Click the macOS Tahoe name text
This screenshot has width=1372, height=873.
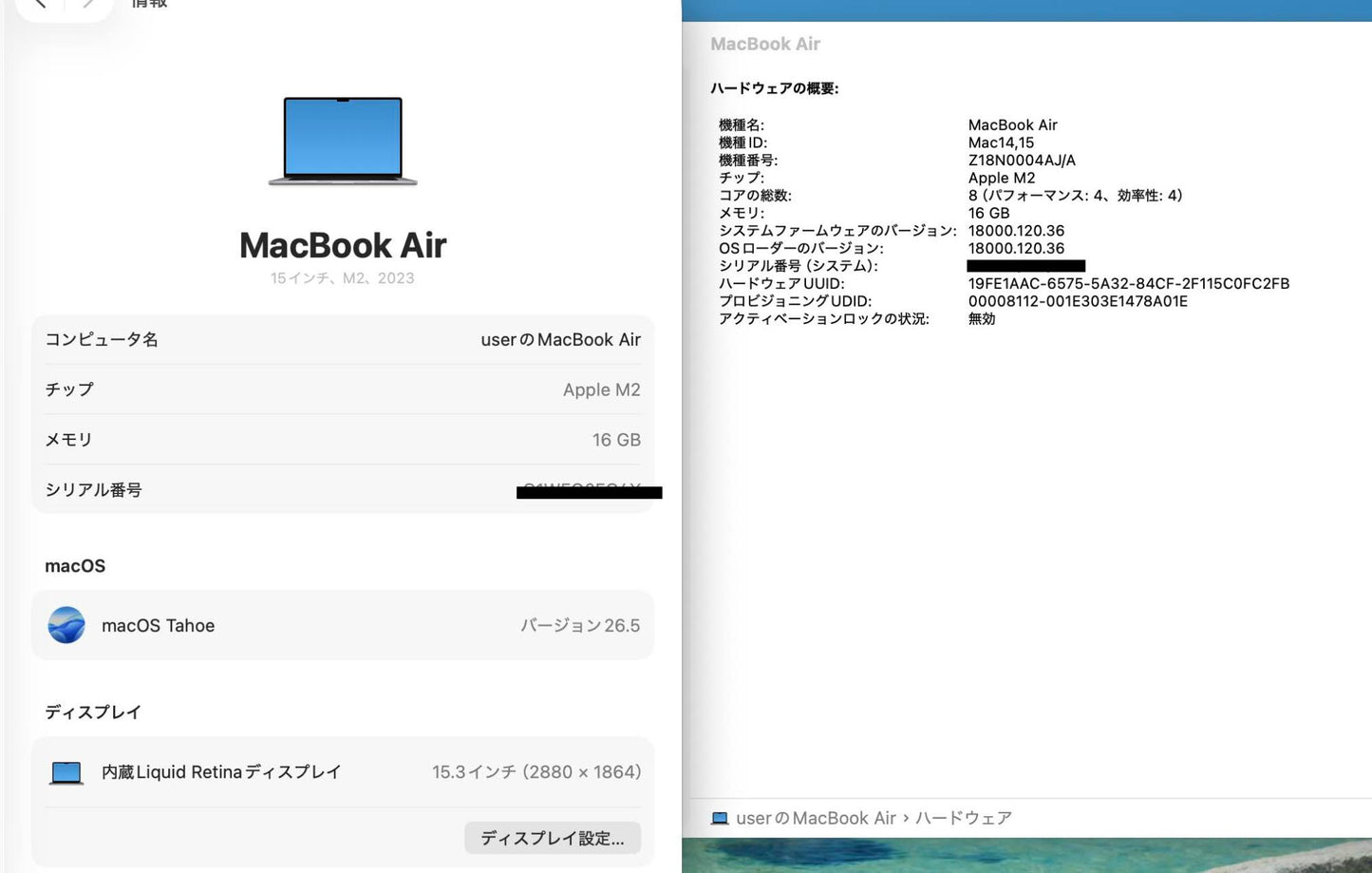[158, 625]
